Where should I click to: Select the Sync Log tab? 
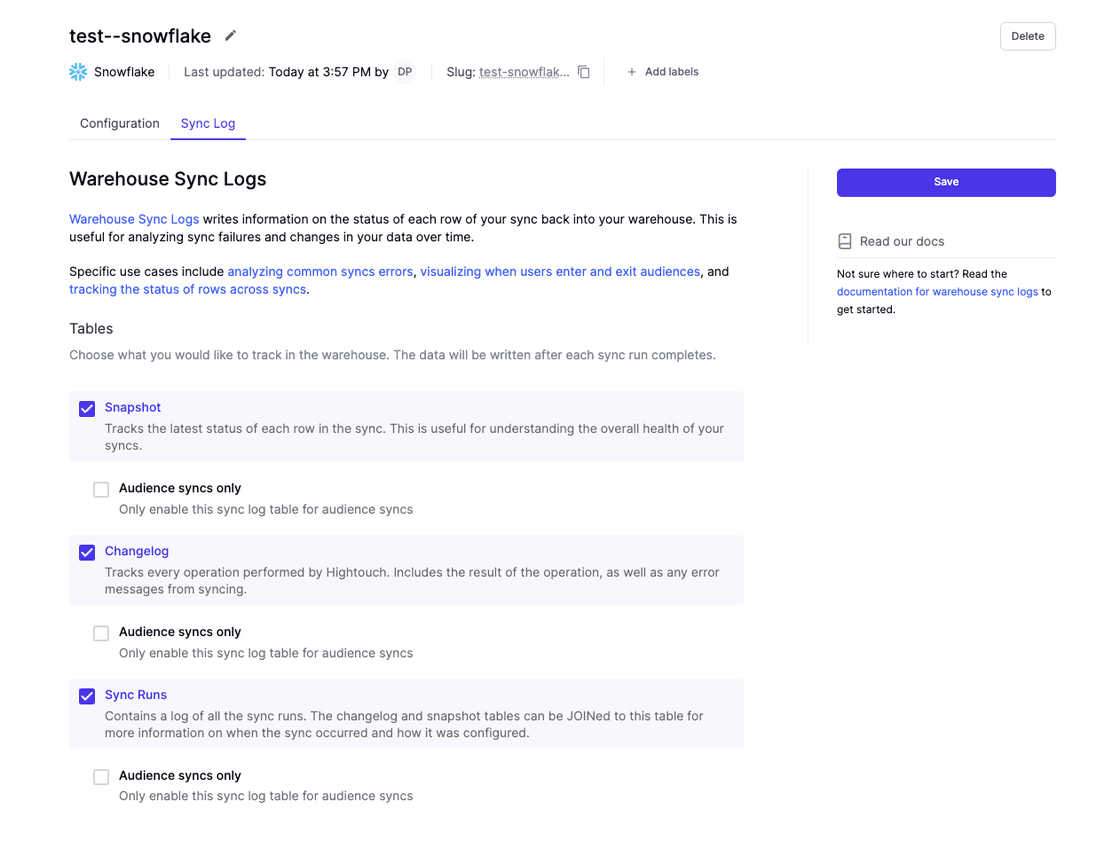click(208, 124)
